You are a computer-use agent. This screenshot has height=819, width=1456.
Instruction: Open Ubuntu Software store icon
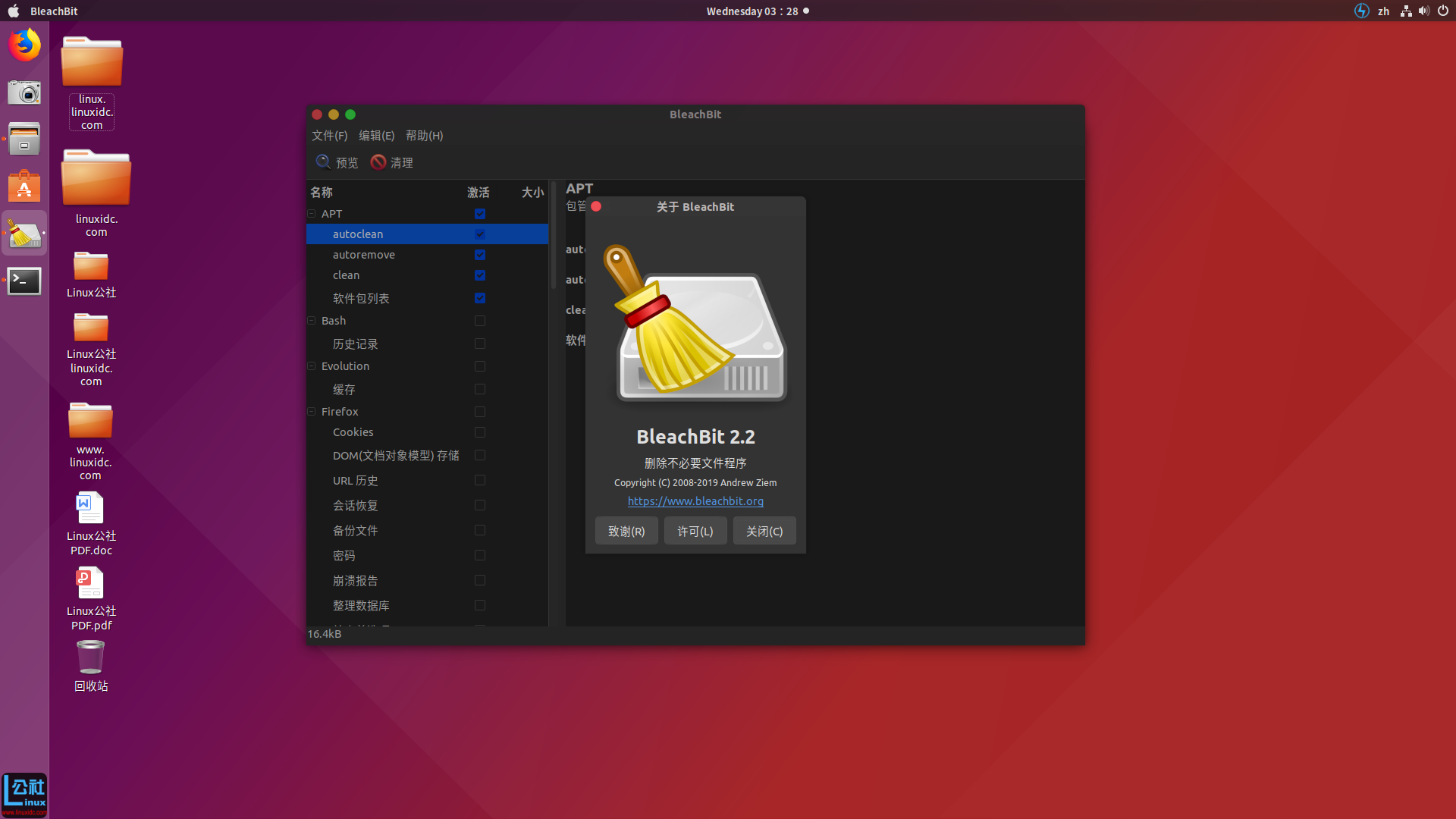click(x=24, y=186)
